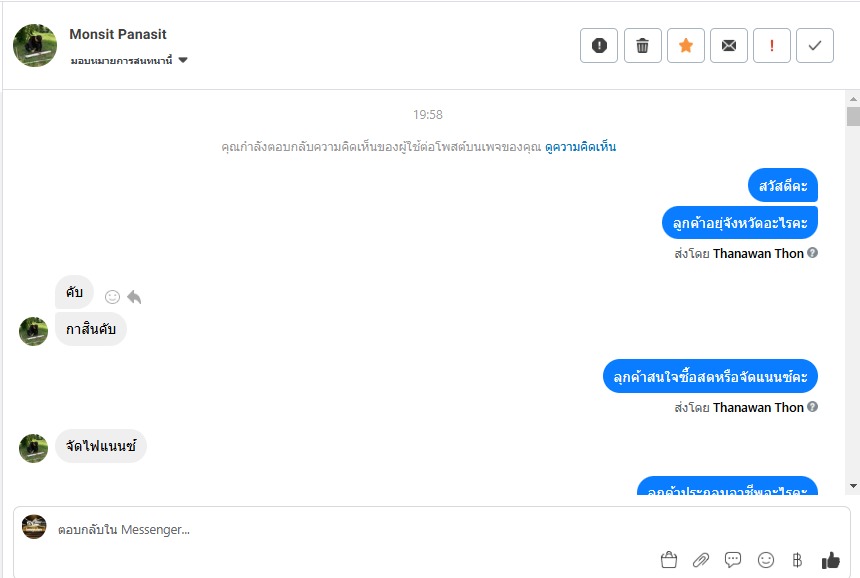The height and width of the screenshot is (578, 860).
Task: Expand the assign conversation dropdown arrow
Action: coord(183,60)
